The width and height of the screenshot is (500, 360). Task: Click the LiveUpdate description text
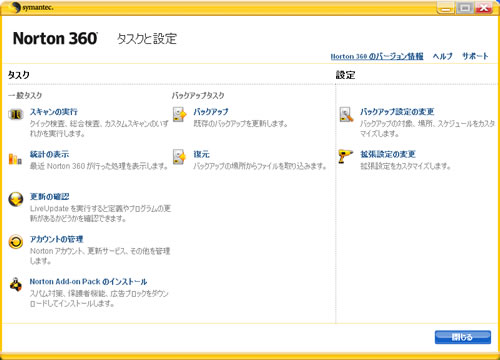point(100,214)
